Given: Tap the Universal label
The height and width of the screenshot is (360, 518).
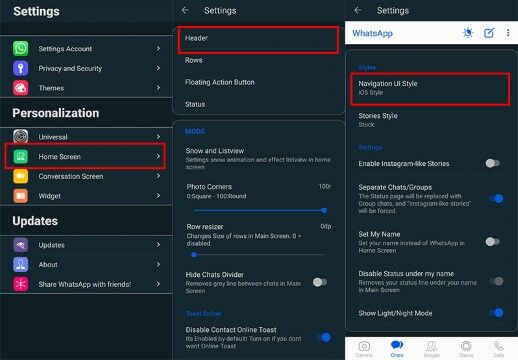Looking at the screenshot, I should (x=53, y=137).
